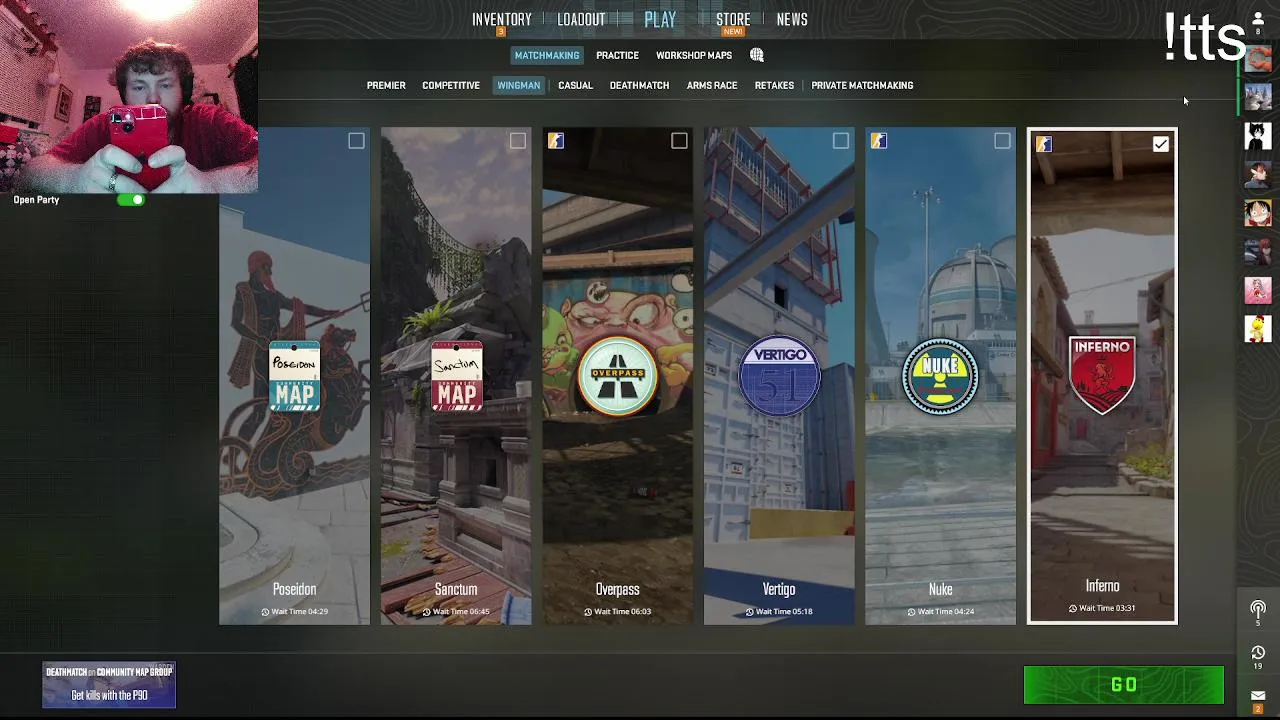Click the Inferno shield badge

pos(1102,375)
